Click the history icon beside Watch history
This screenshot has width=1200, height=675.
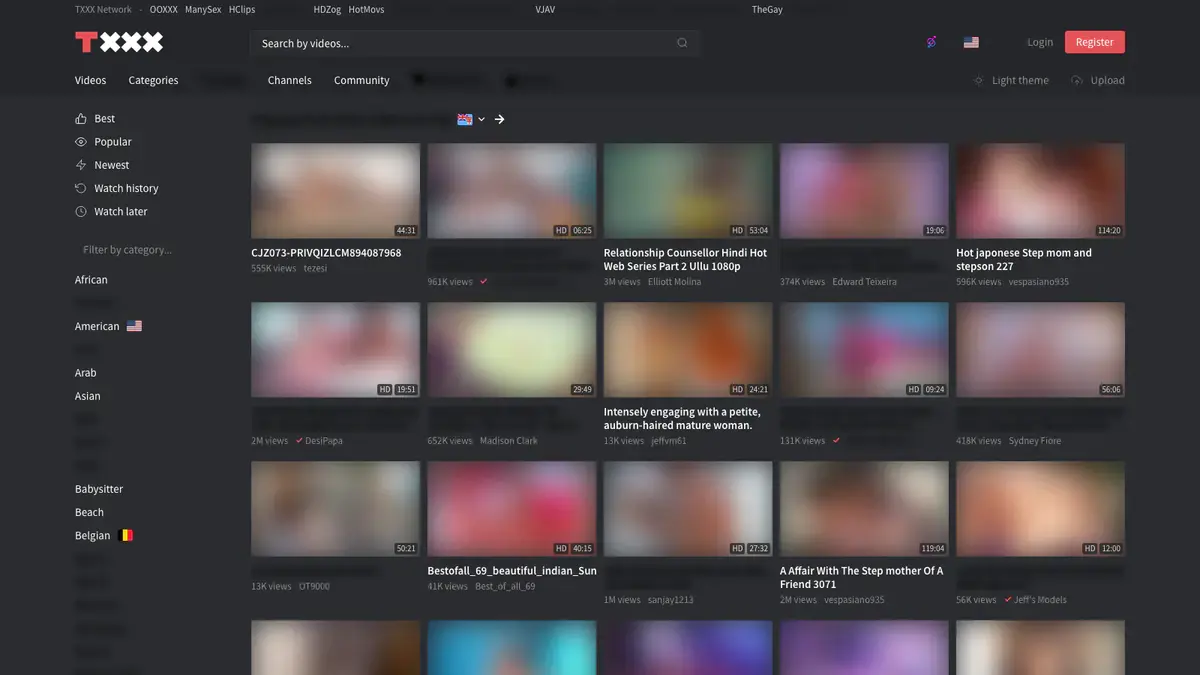[x=81, y=188]
